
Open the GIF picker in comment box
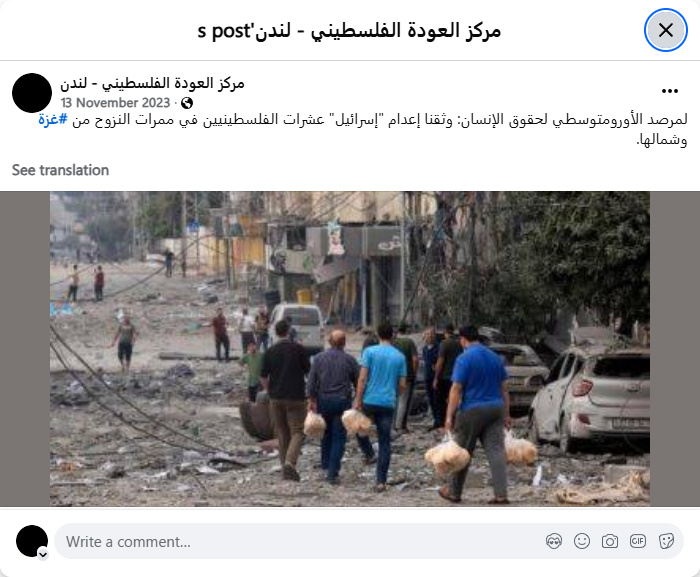638,541
